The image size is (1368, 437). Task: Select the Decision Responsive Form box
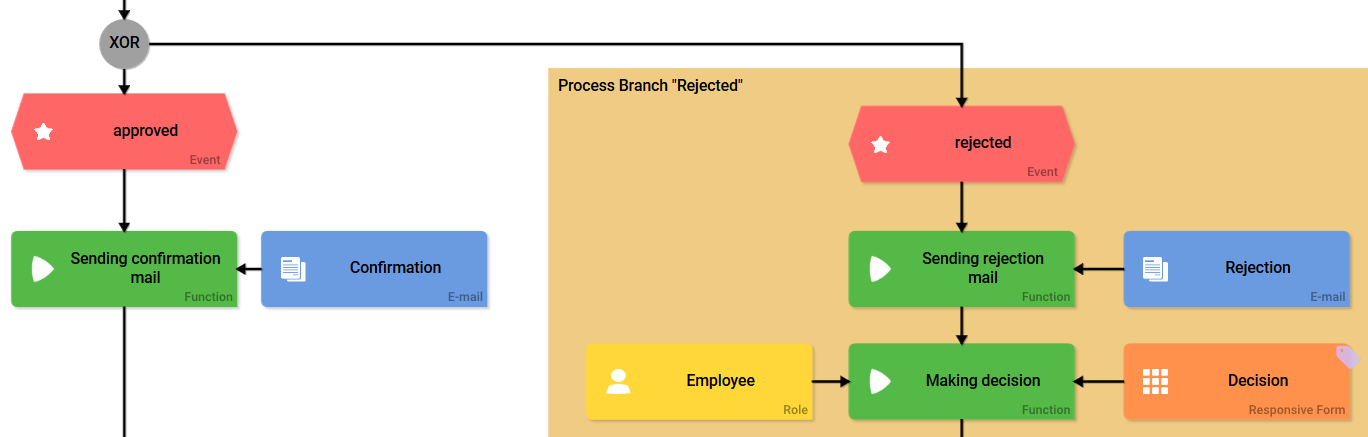(1257, 381)
